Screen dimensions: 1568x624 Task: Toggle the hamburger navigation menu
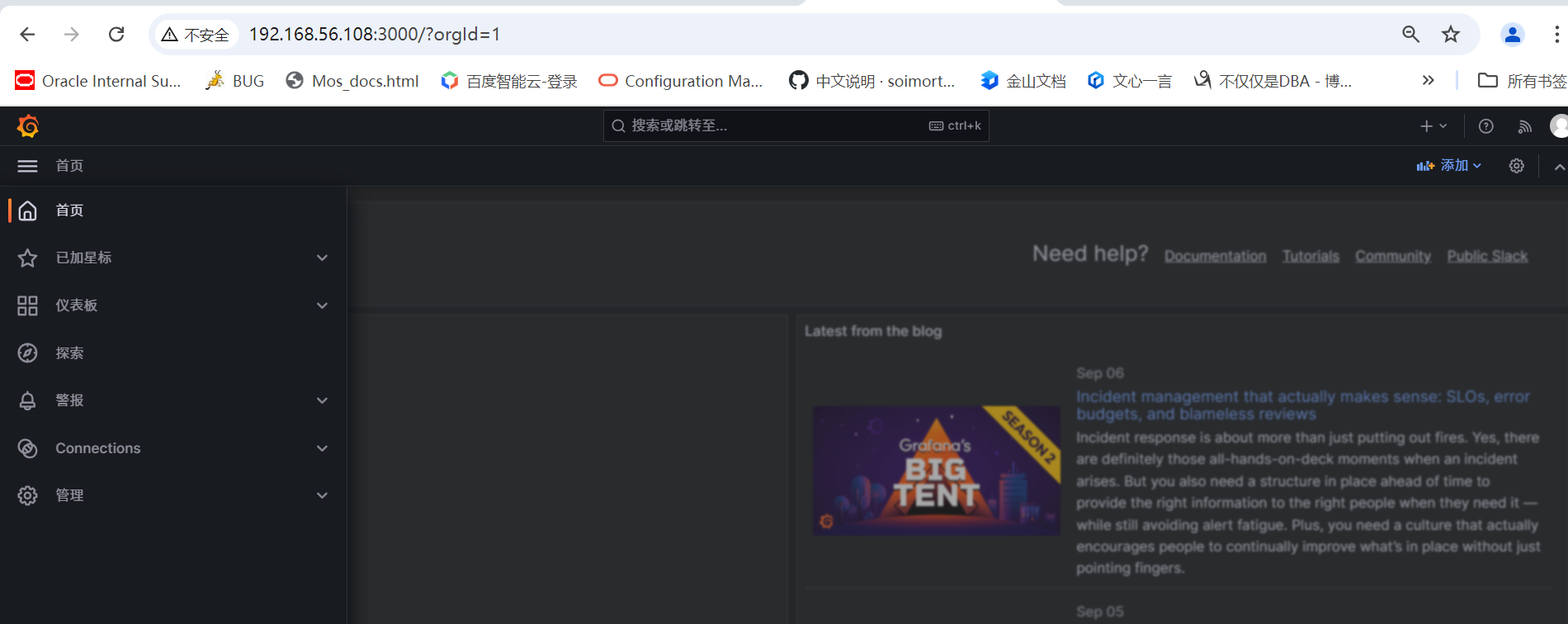coord(27,166)
